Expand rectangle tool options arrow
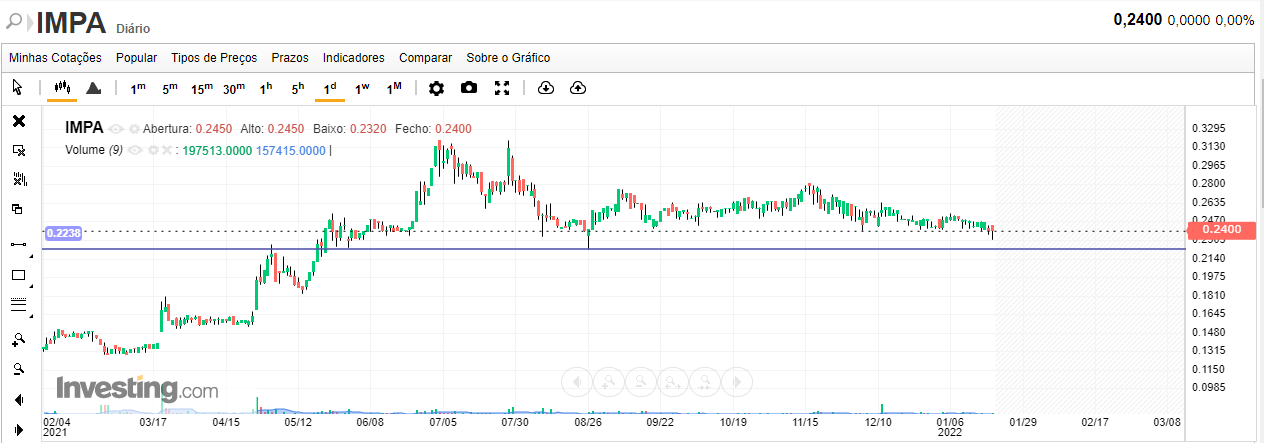 [31, 287]
